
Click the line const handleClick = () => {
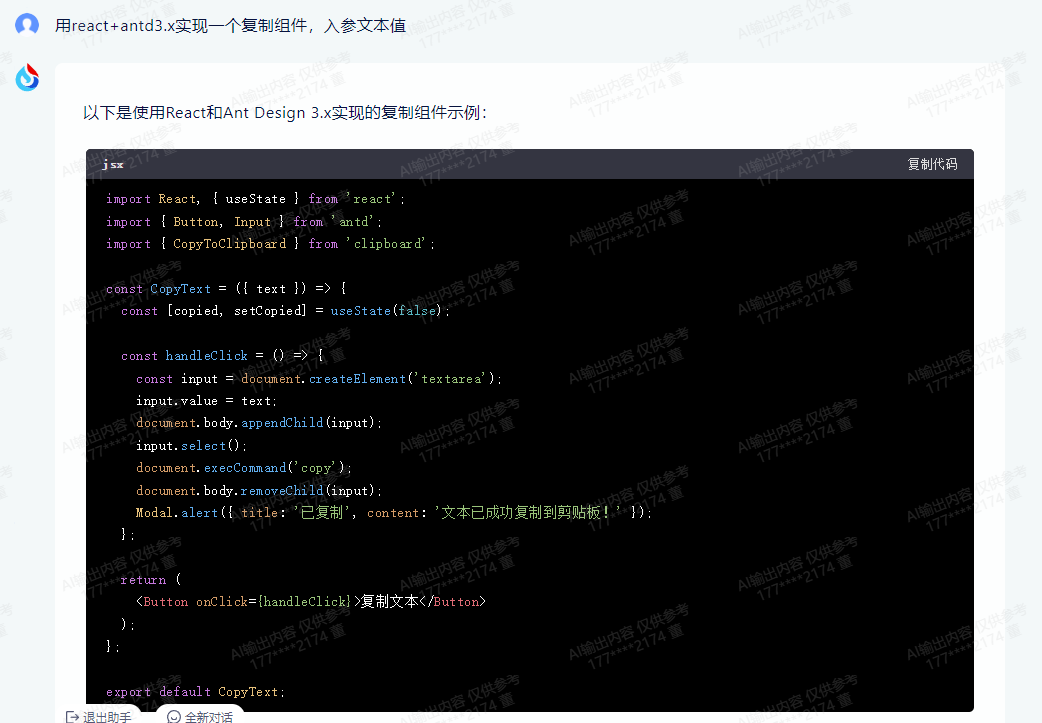pyautogui.click(x=222, y=356)
